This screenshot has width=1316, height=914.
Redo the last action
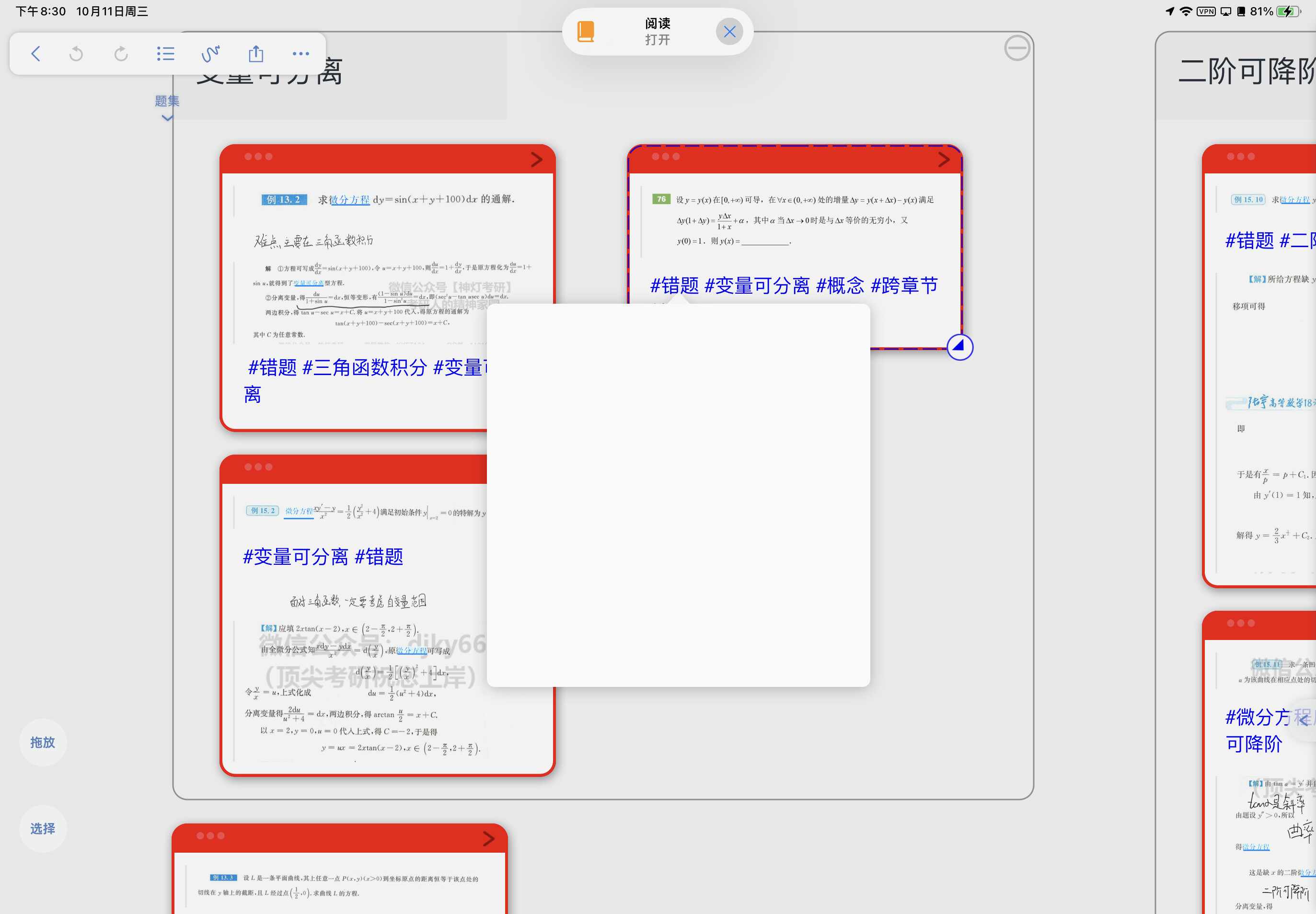point(121,54)
